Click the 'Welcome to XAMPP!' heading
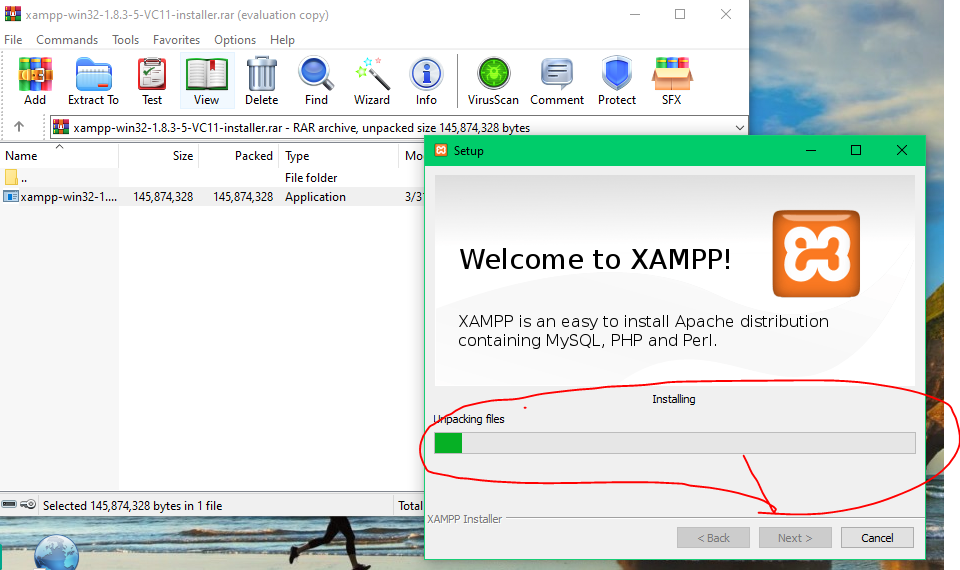The image size is (960, 570). [595, 259]
